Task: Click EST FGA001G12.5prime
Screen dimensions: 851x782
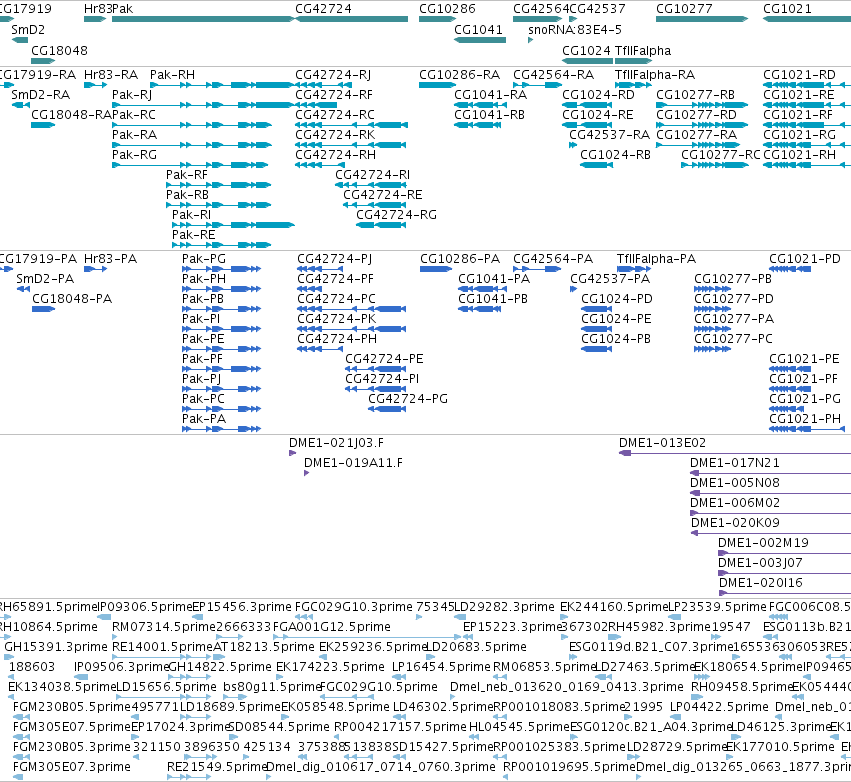Action: point(331,627)
